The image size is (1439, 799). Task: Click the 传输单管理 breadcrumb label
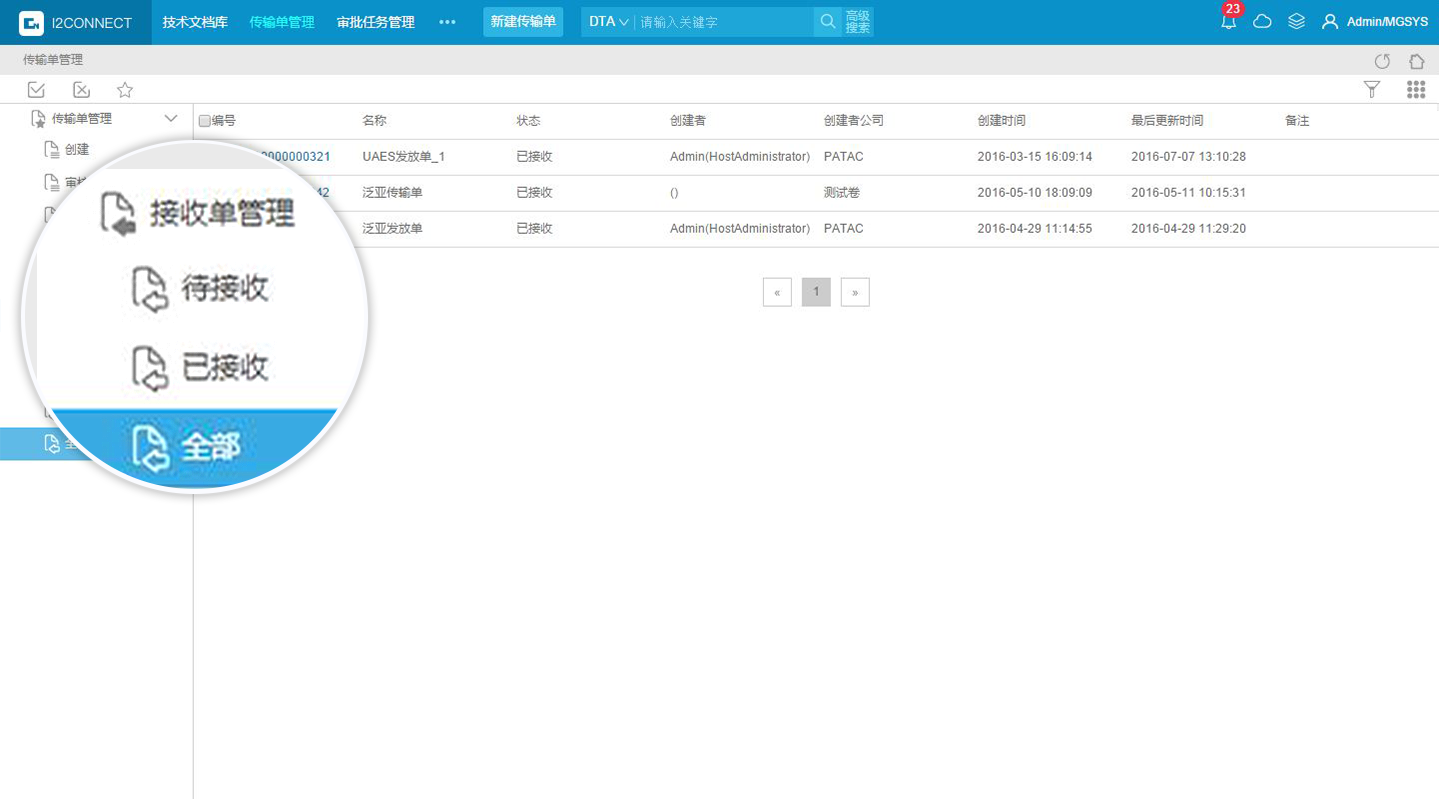click(53, 60)
